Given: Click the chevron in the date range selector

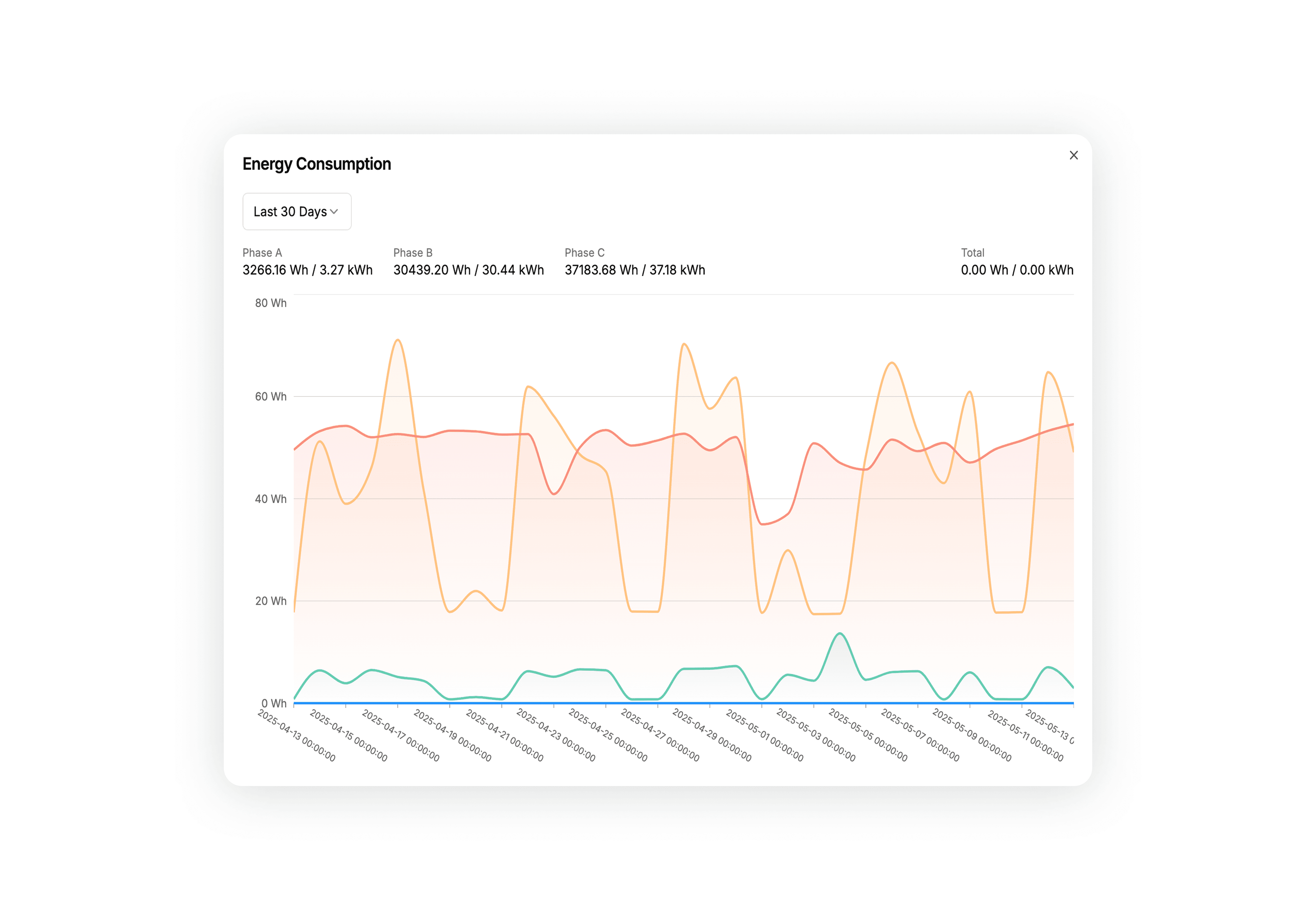Looking at the screenshot, I should [333, 212].
